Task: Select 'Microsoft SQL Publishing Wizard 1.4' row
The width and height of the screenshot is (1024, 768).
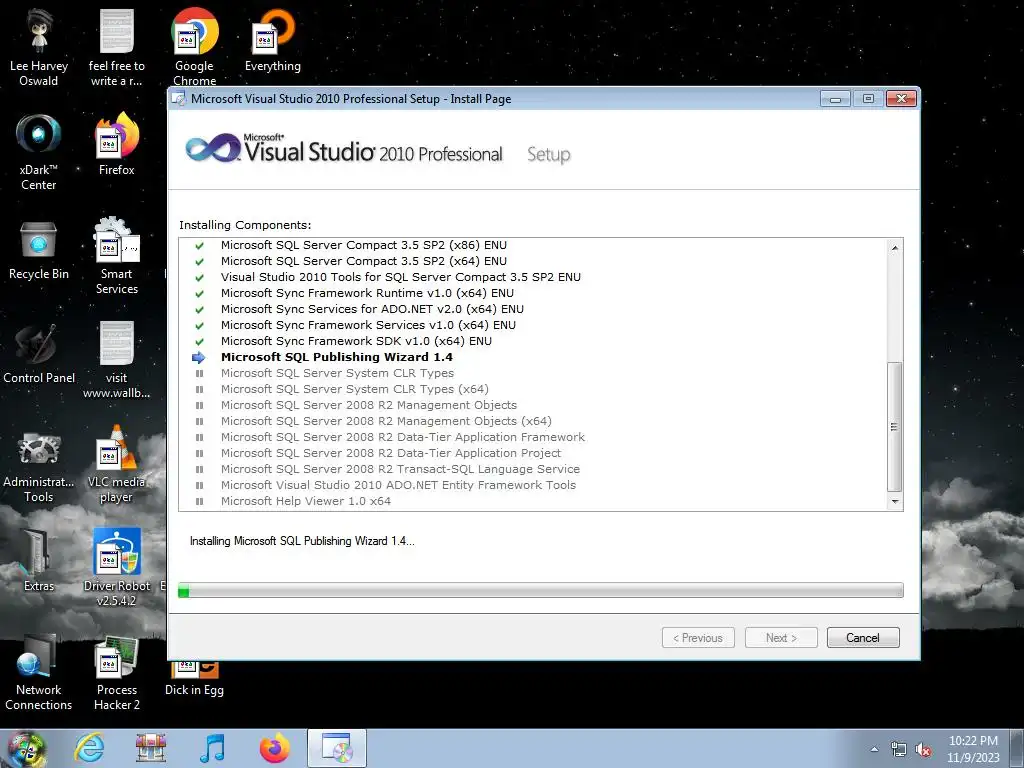Action: [x=337, y=357]
